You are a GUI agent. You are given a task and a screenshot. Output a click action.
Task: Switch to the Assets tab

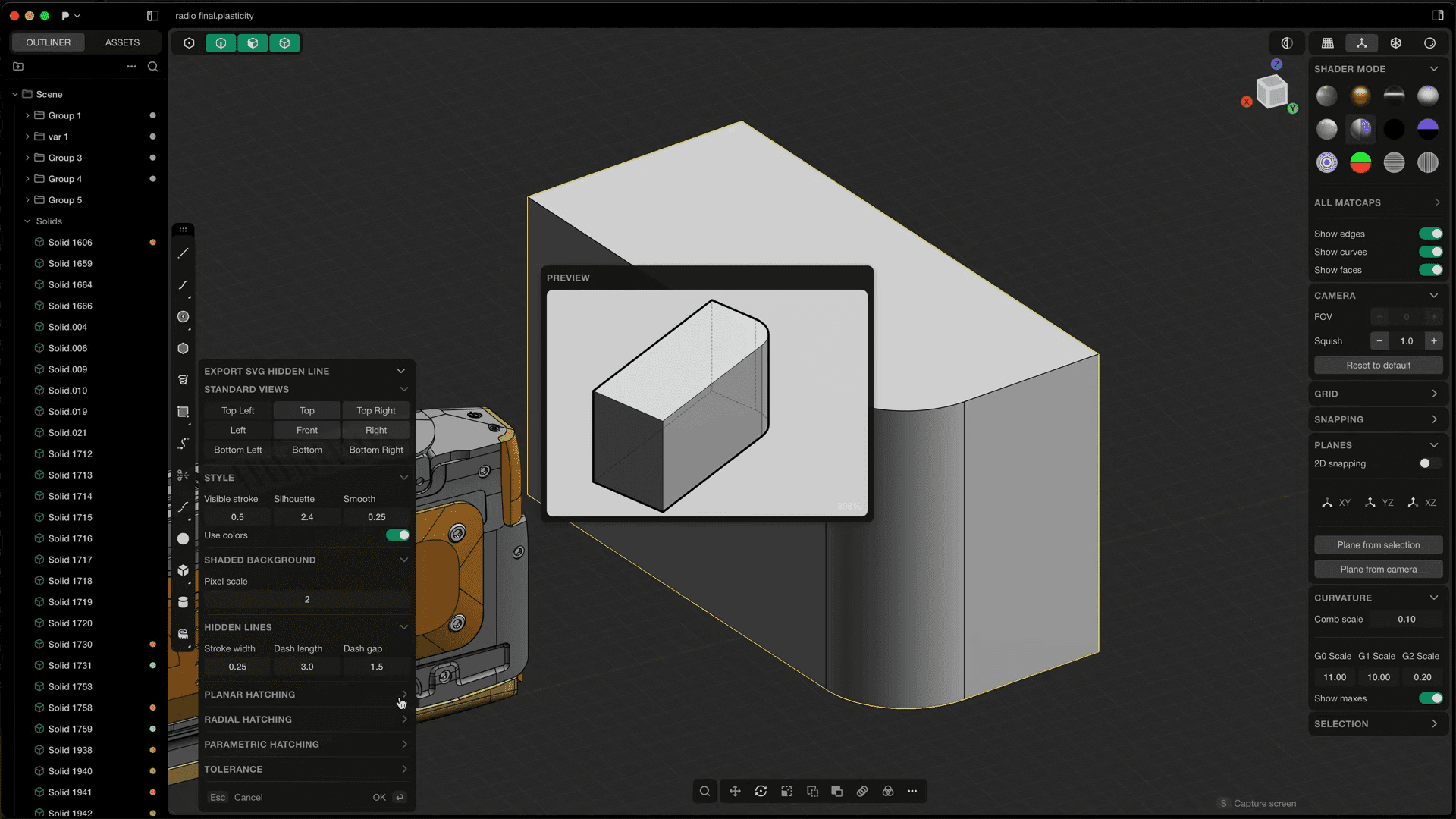121,42
